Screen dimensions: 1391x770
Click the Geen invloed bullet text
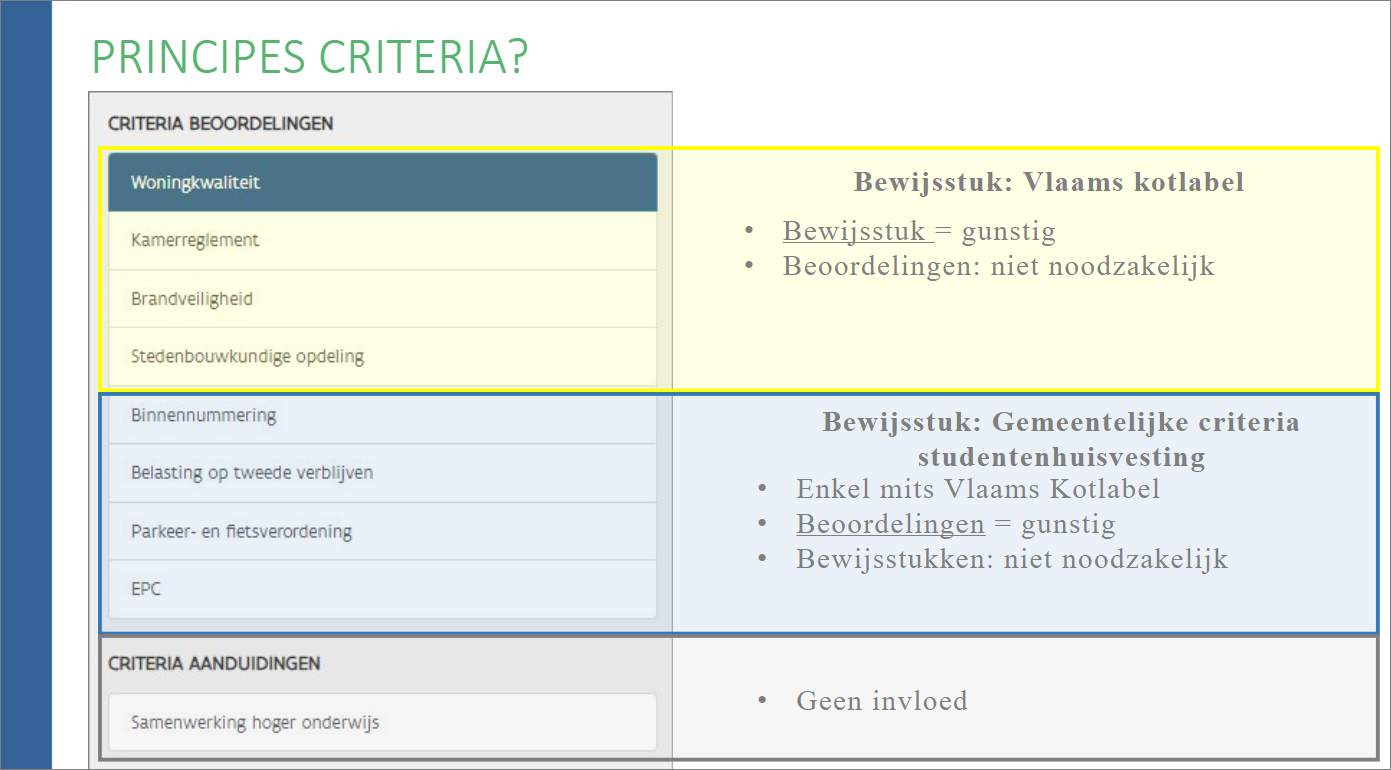(x=881, y=701)
